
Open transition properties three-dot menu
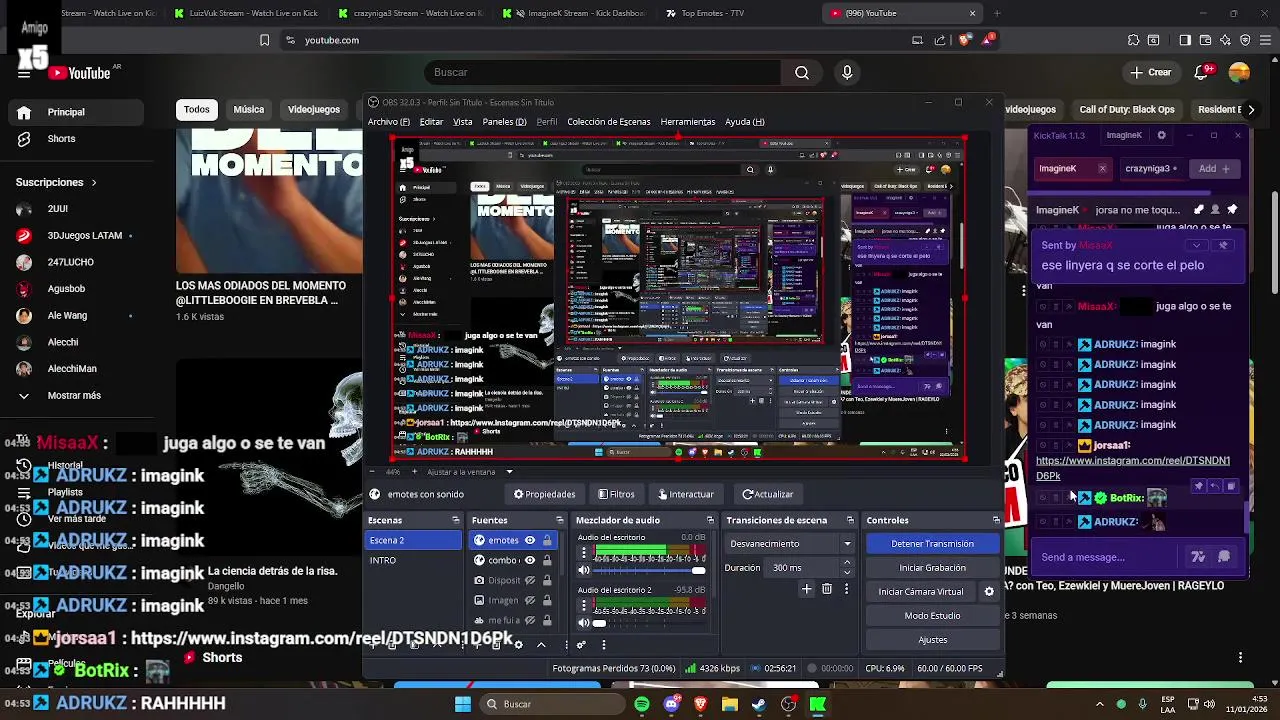(846, 589)
